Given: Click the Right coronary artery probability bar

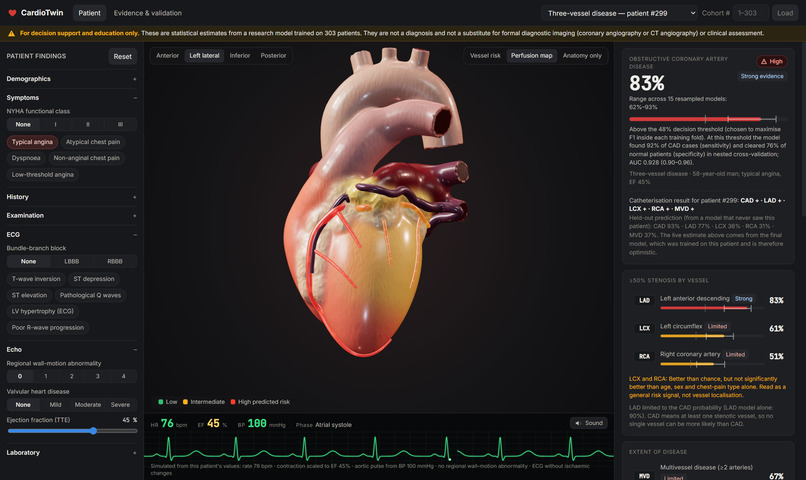Looking at the screenshot, I should coord(711,364).
